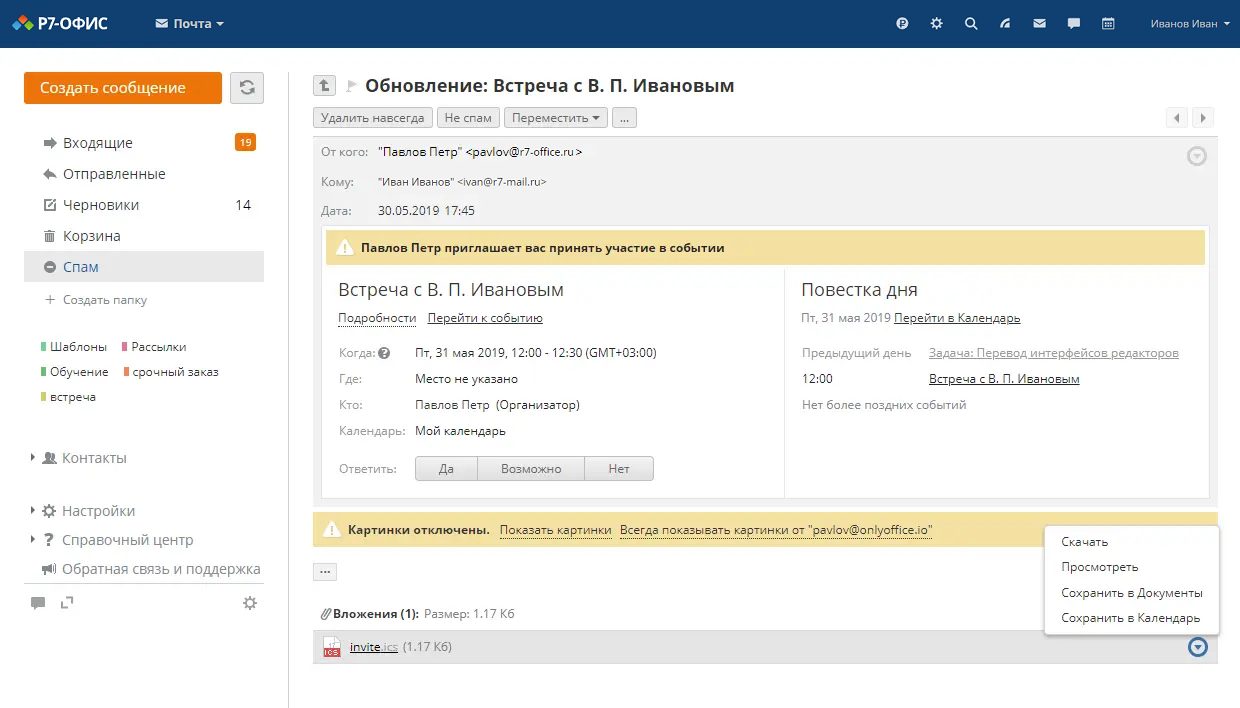Open the calendar icon in top bar
The height and width of the screenshot is (708, 1240).
pos(1108,24)
